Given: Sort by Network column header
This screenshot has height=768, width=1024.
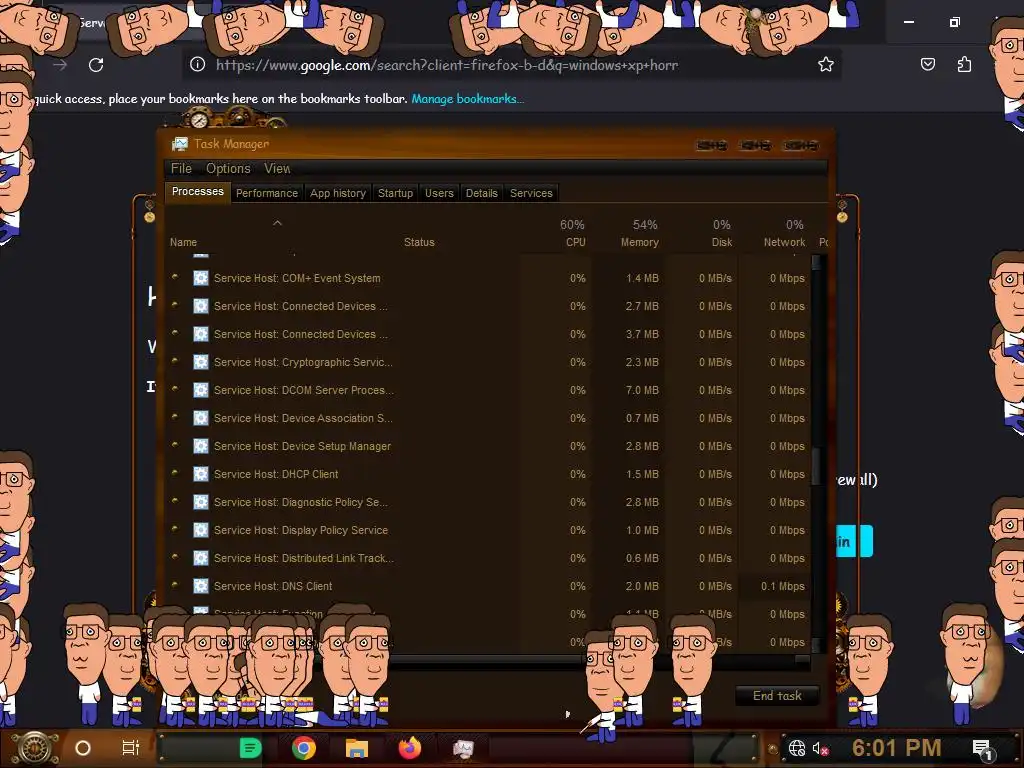Looking at the screenshot, I should click(x=784, y=242).
